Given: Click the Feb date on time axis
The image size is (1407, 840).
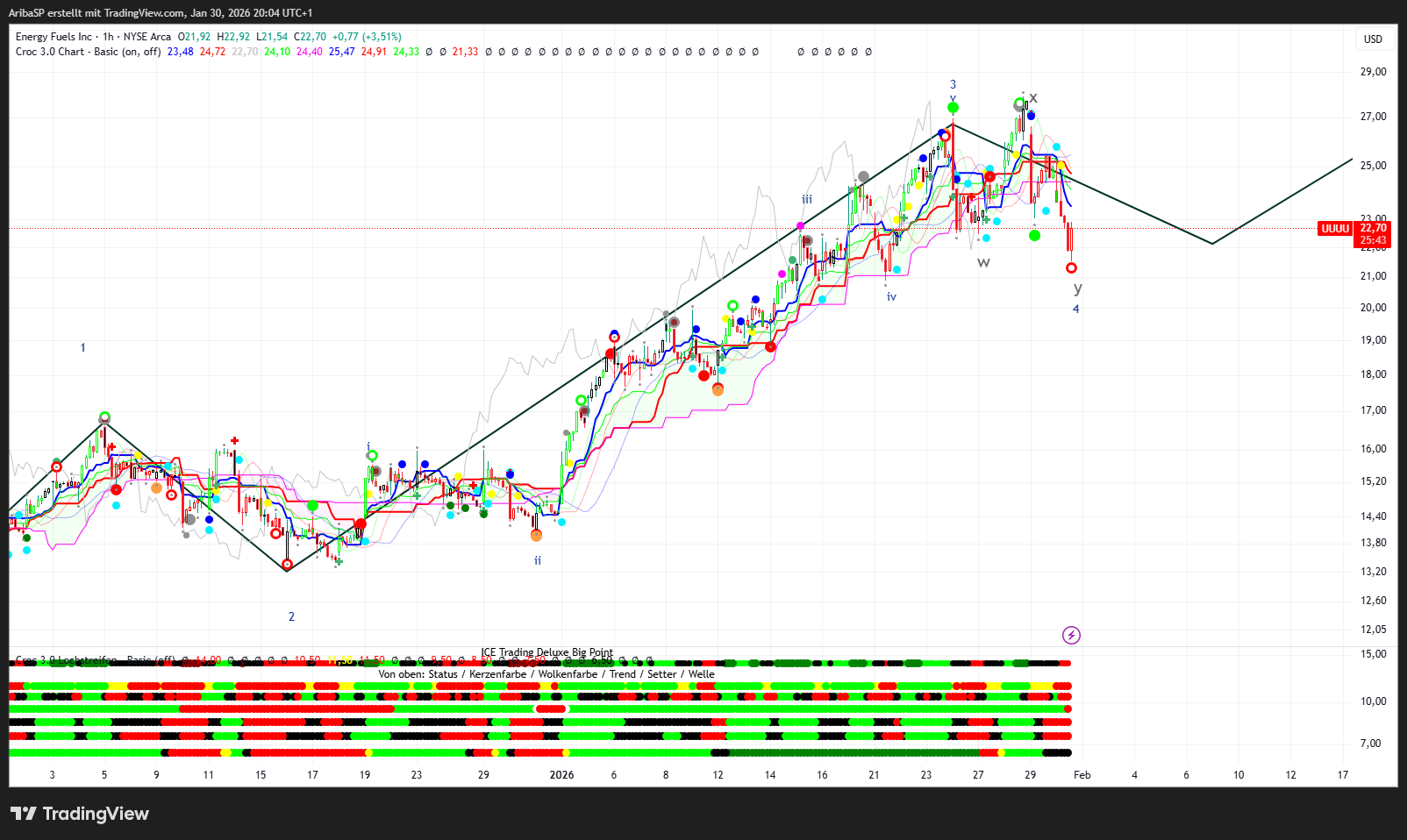Looking at the screenshot, I should 1082,775.
